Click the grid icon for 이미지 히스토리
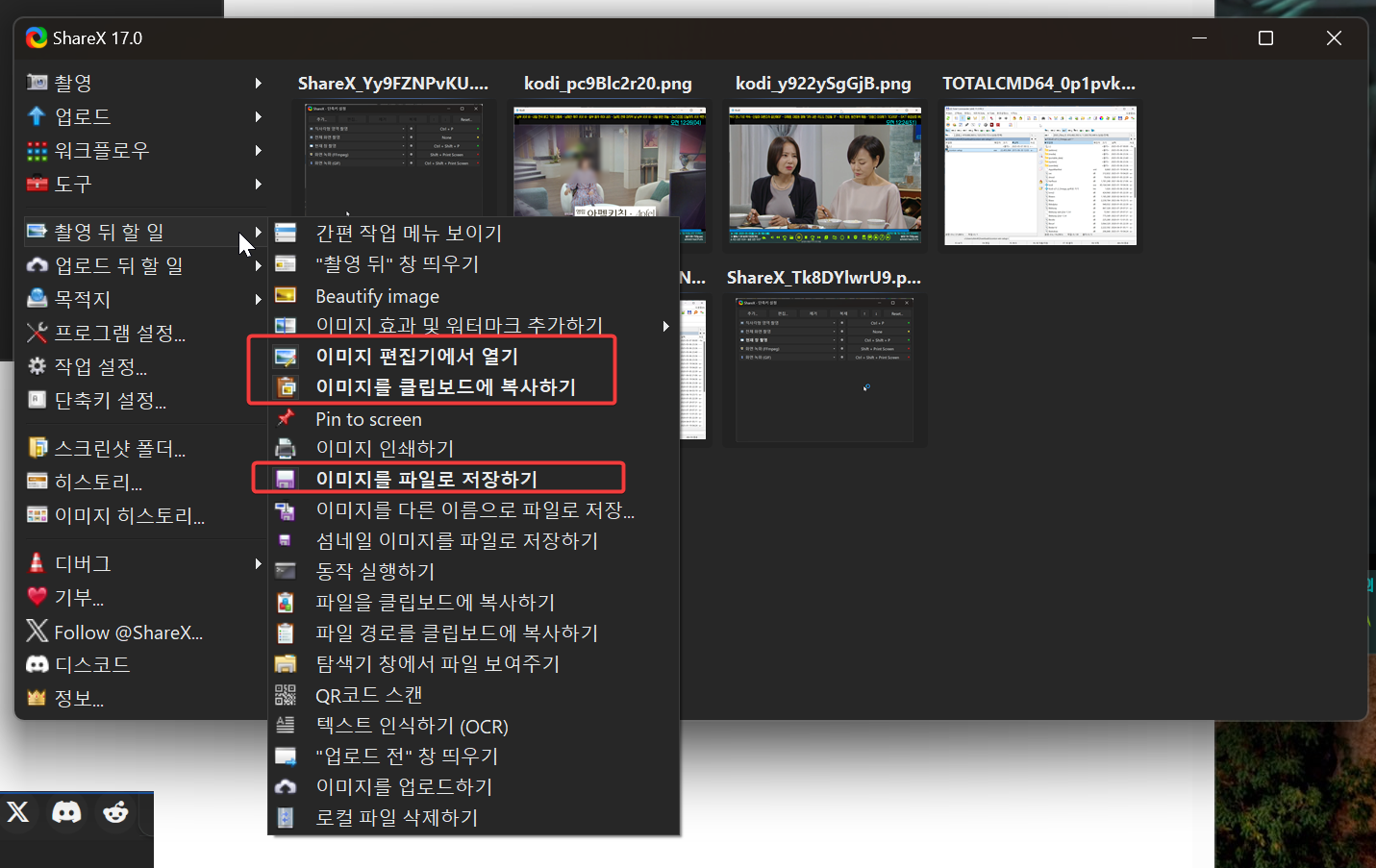 [37, 515]
